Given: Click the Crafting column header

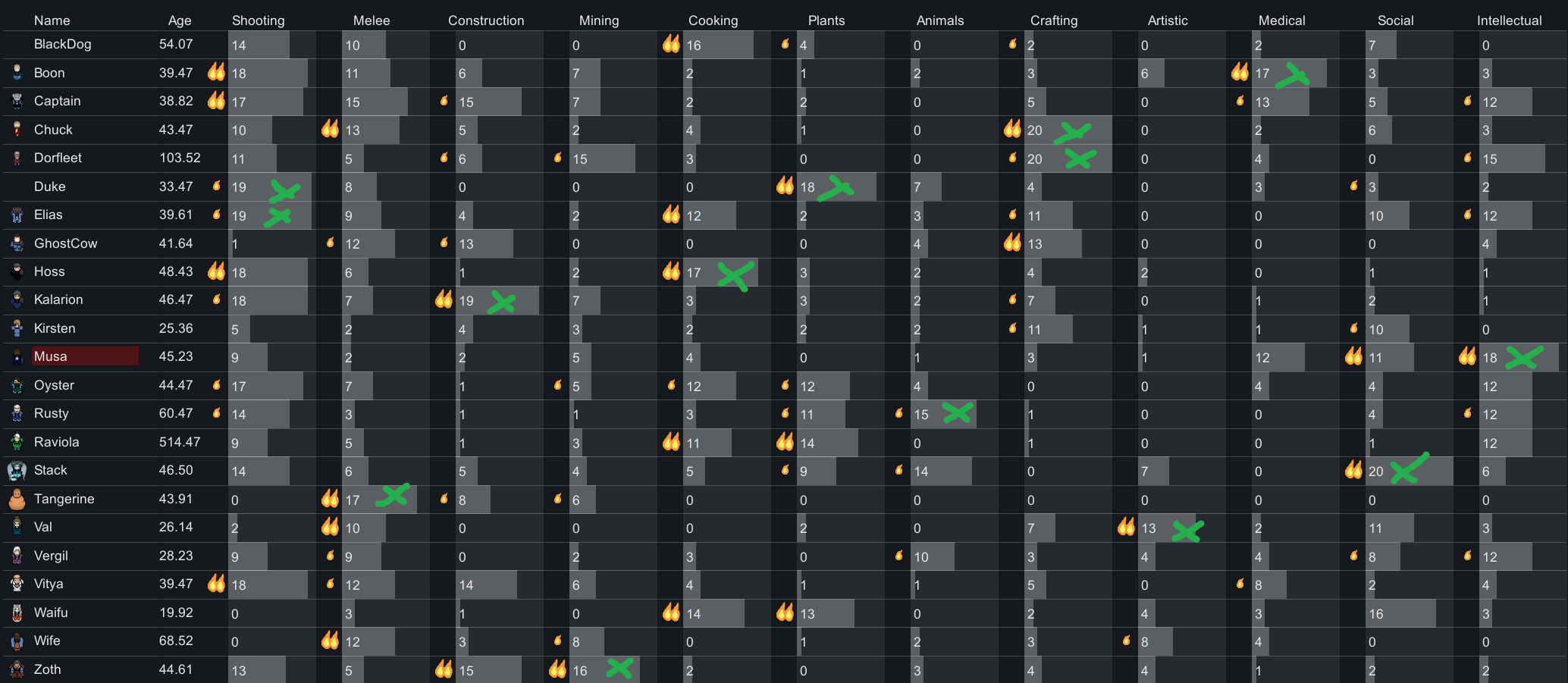Looking at the screenshot, I should [x=1054, y=20].
